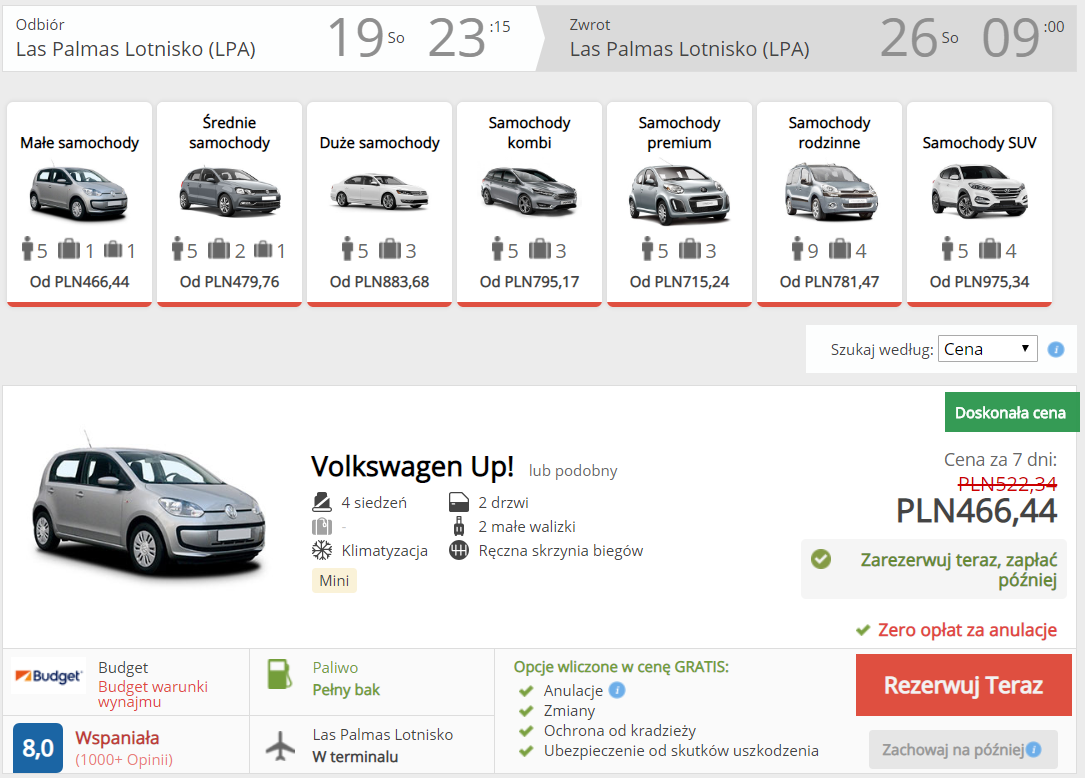Select the Samochody SUV category card

979,203
